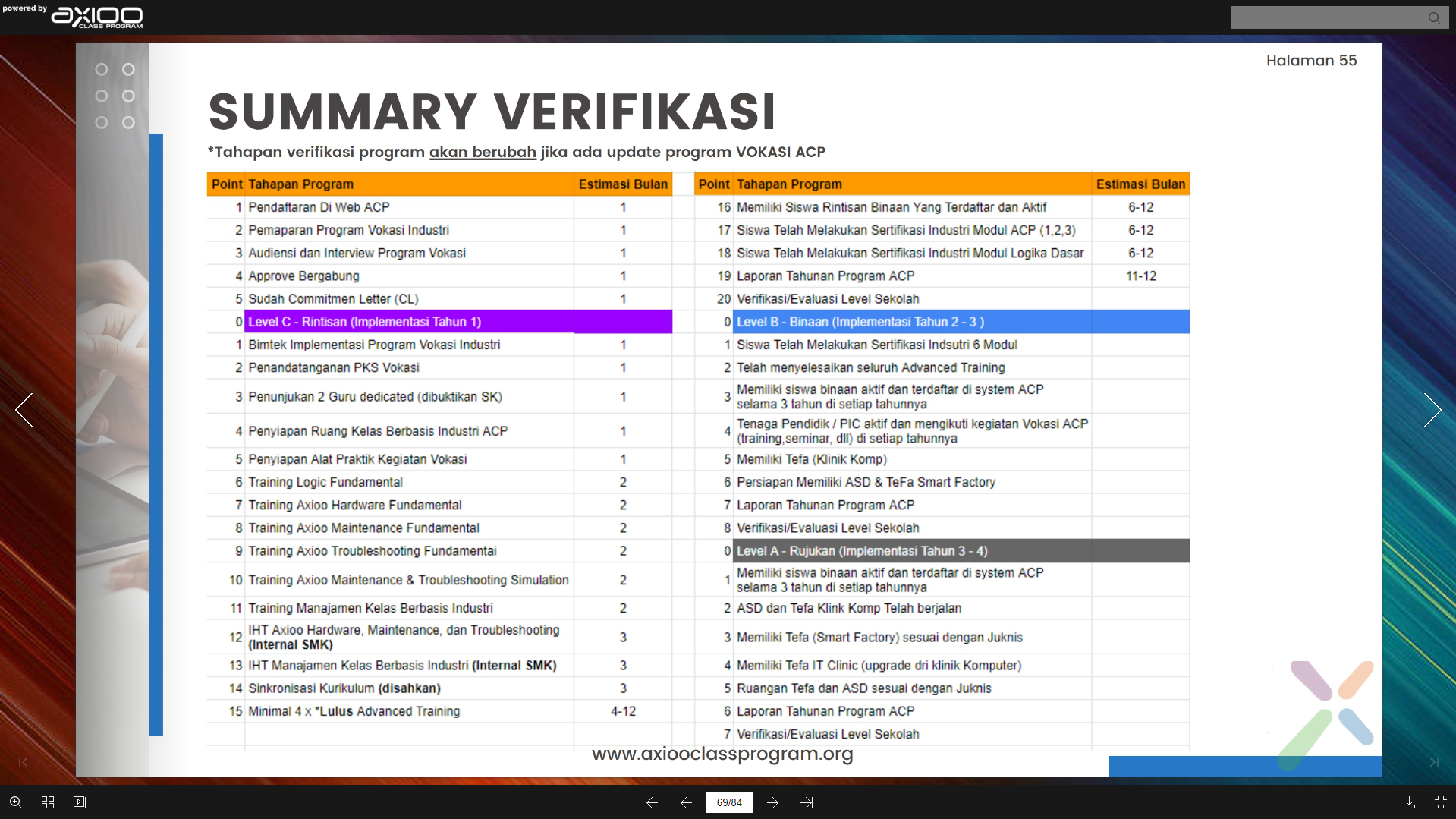The width and height of the screenshot is (1456, 819).
Task: Go to previous page with left side arrow
Action: coord(24,410)
